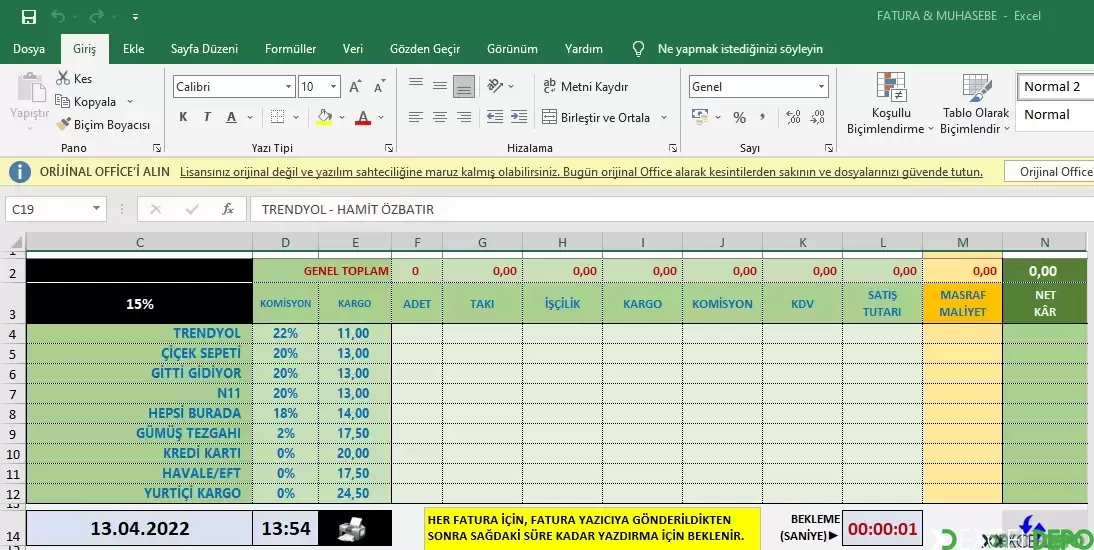
Task: Click the Ne yapmak istediğinizi söyleyin search box
Action: coord(740,49)
